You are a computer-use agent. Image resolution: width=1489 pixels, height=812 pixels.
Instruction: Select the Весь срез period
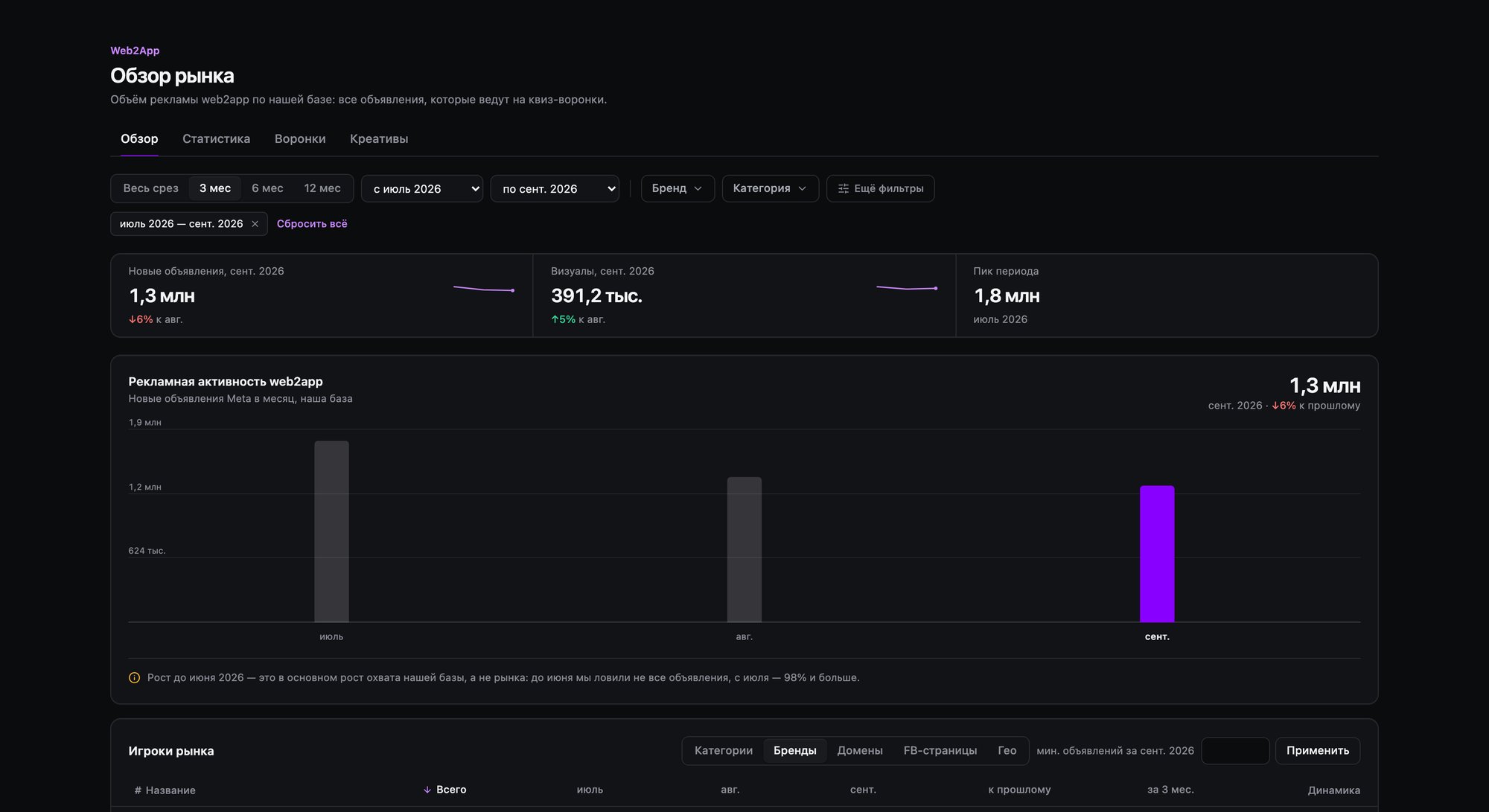point(150,188)
